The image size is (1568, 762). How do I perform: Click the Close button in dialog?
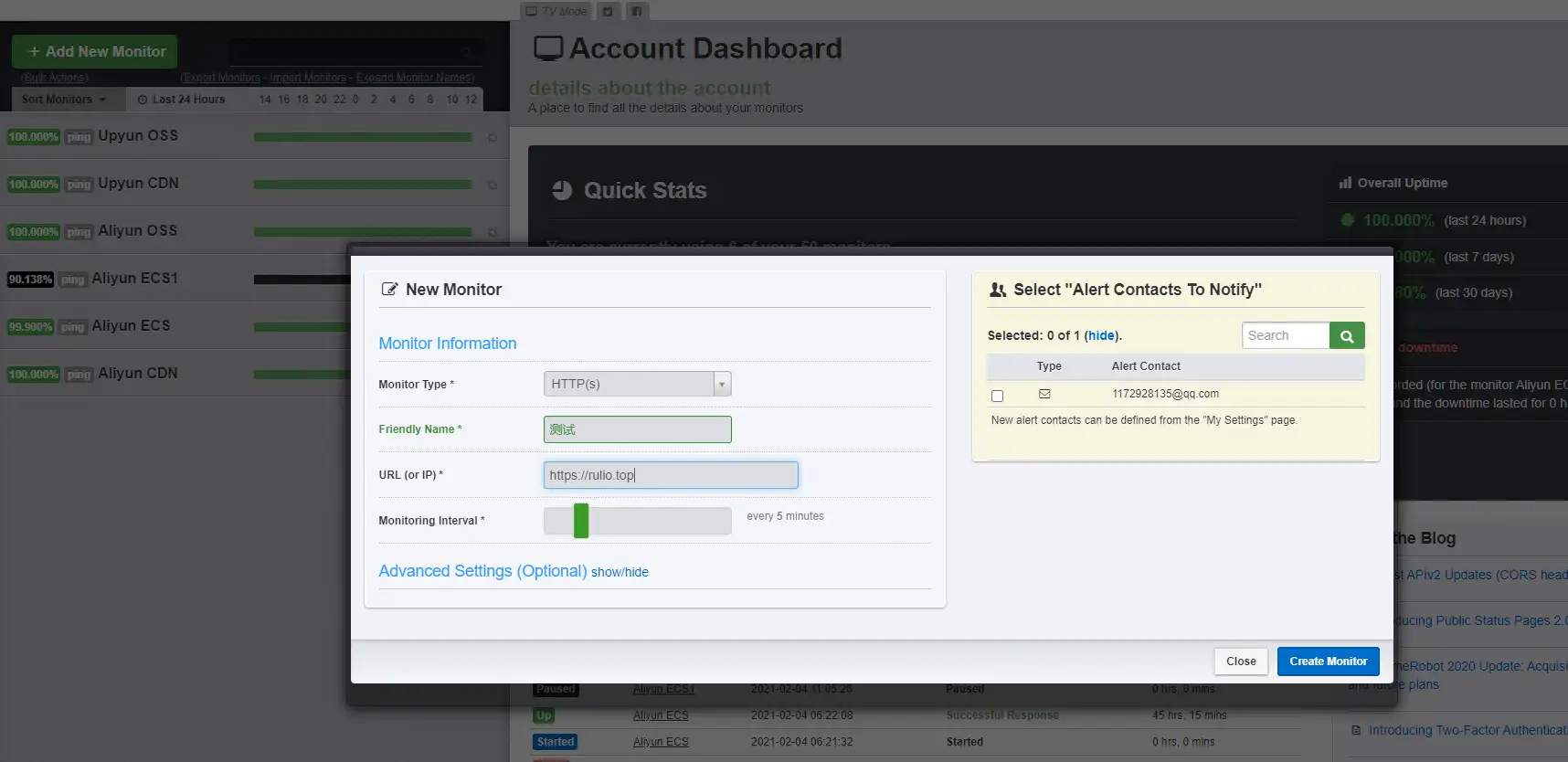1240,661
